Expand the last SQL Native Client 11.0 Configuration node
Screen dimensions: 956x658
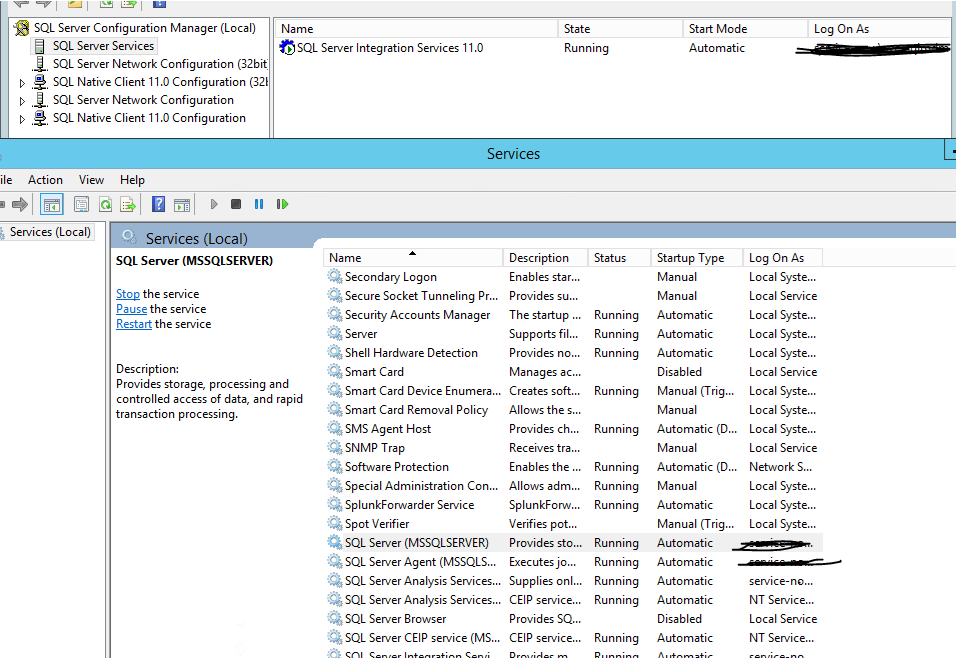23,118
